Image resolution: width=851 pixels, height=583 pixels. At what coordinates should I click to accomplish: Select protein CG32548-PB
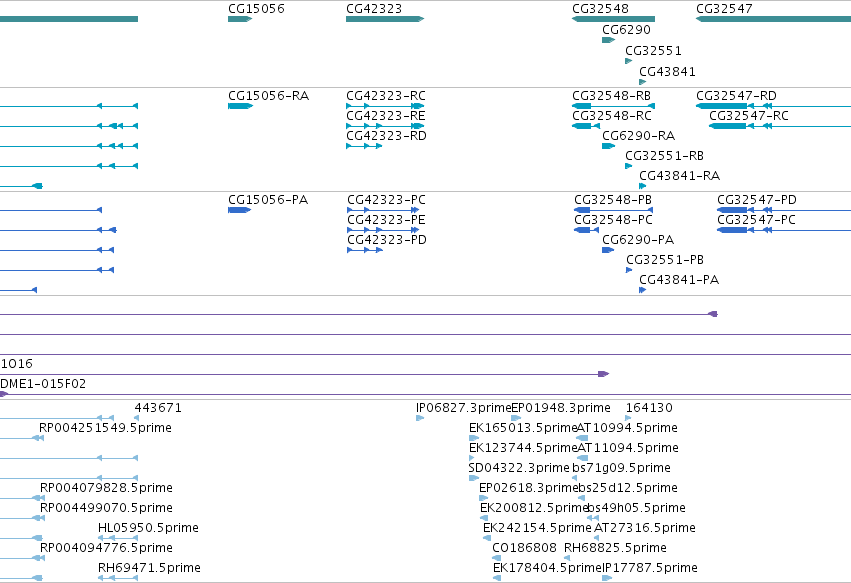tap(613, 210)
